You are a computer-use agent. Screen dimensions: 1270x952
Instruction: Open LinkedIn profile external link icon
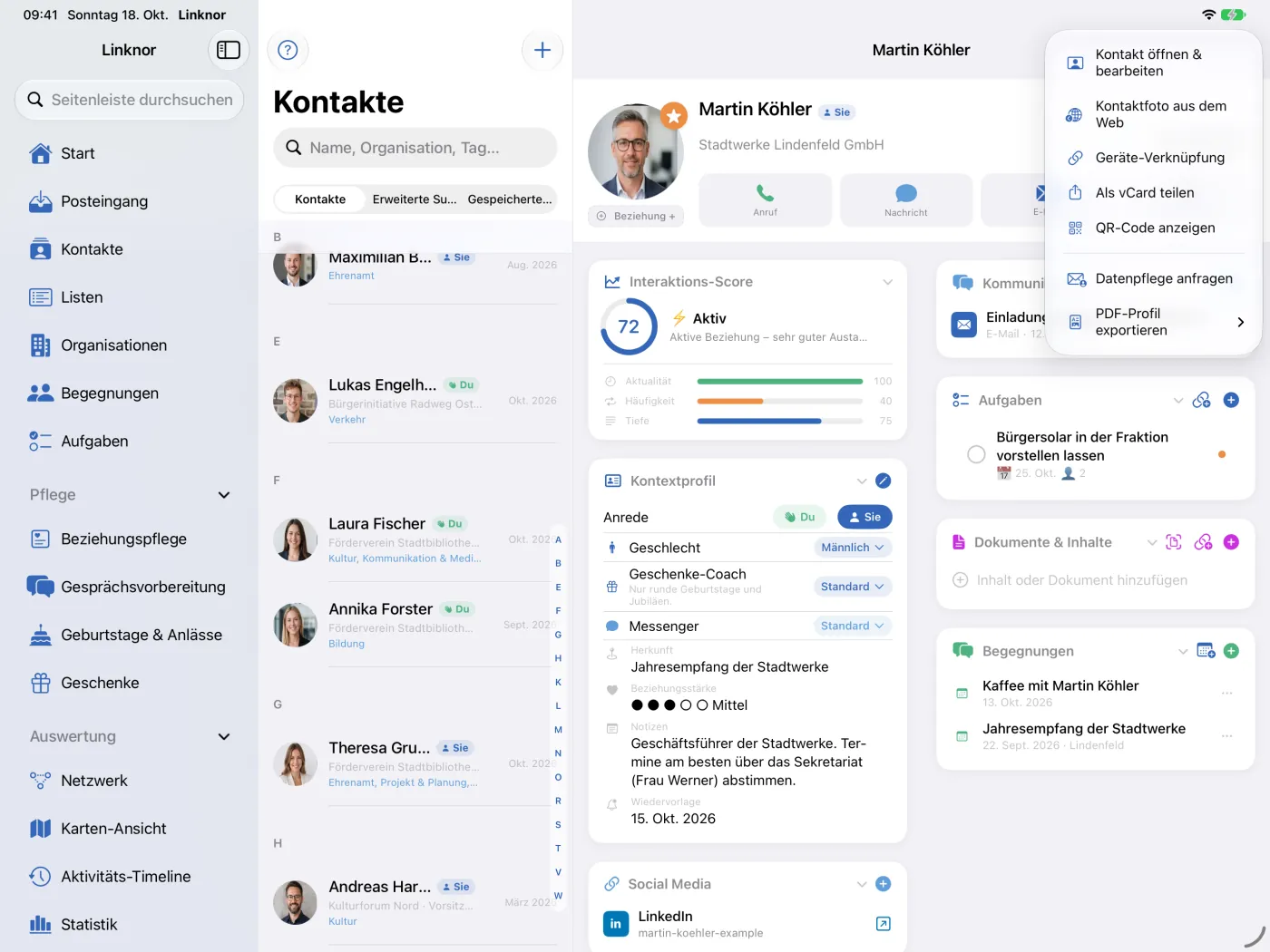(883, 923)
